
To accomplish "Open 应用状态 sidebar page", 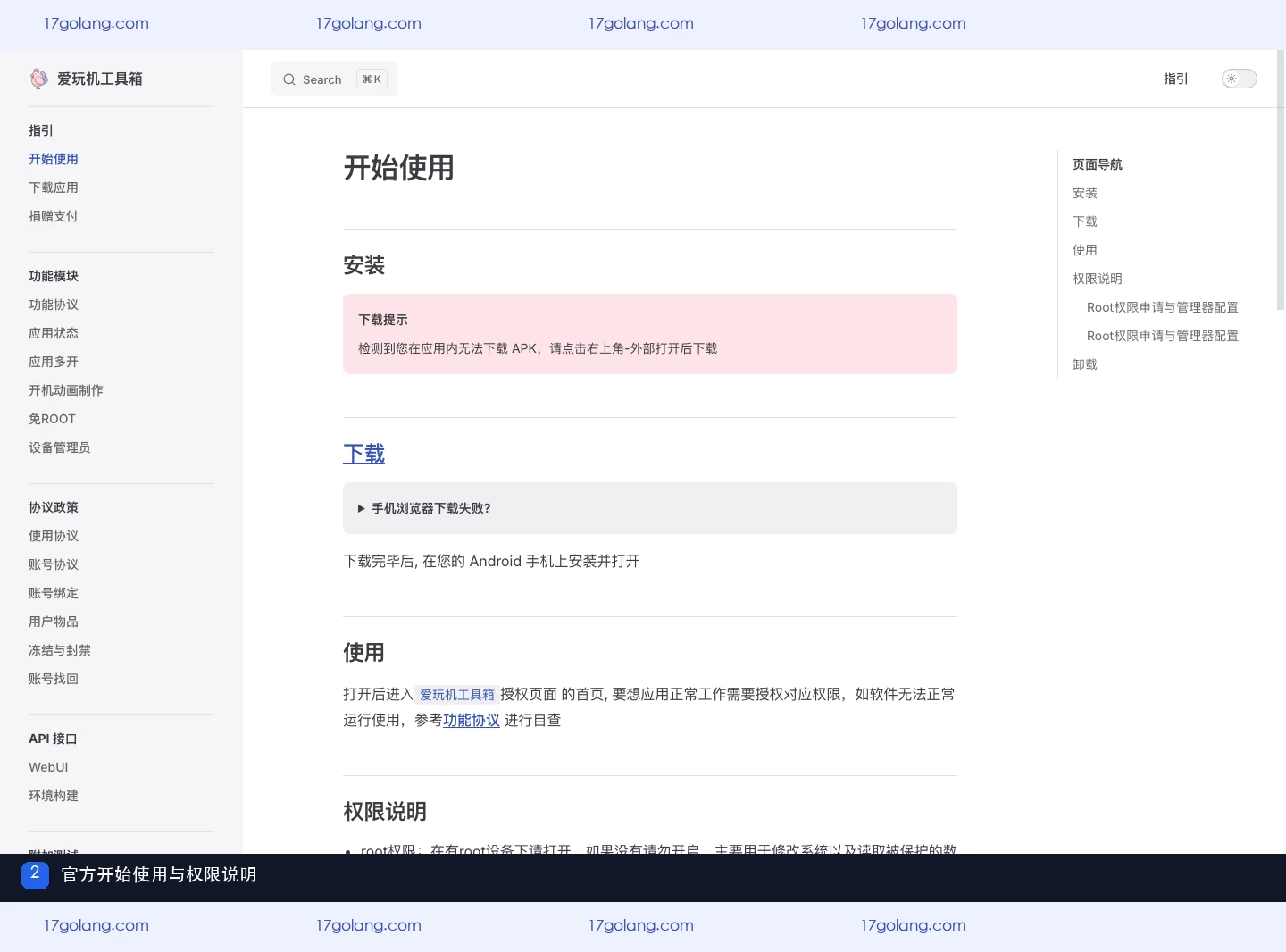I will pyautogui.click(x=54, y=333).
